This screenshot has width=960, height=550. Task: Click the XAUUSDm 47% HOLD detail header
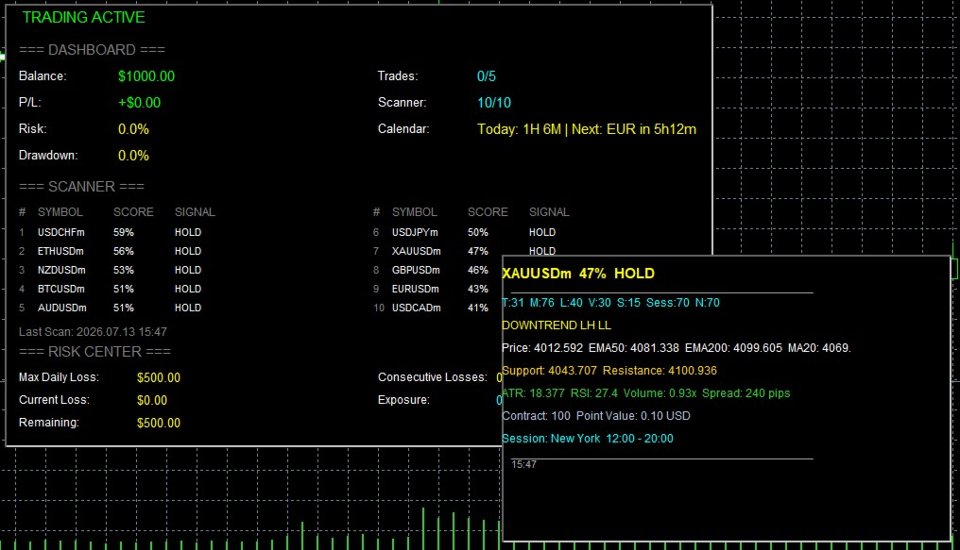[578, 273]
